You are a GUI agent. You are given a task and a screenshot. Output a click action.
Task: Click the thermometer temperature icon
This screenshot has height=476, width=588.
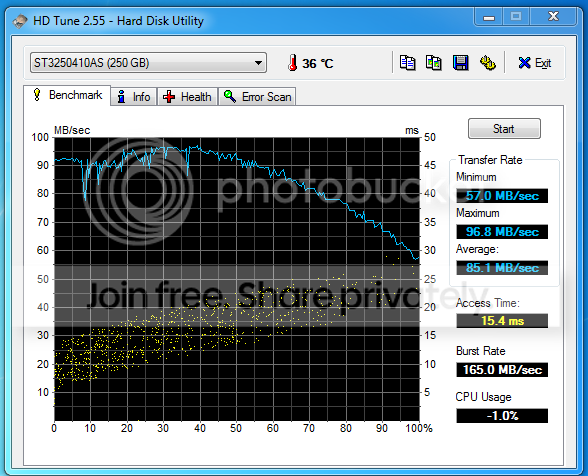(x=292, y=63)
